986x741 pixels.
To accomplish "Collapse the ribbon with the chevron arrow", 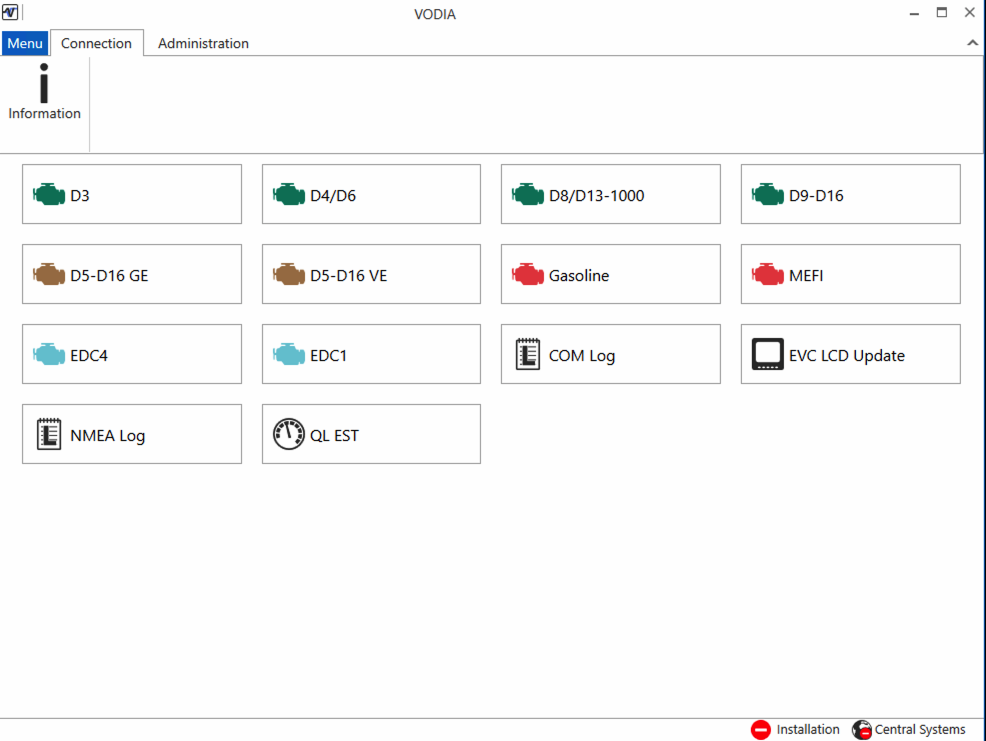I will pyautogui.click(x=972, y=43).
